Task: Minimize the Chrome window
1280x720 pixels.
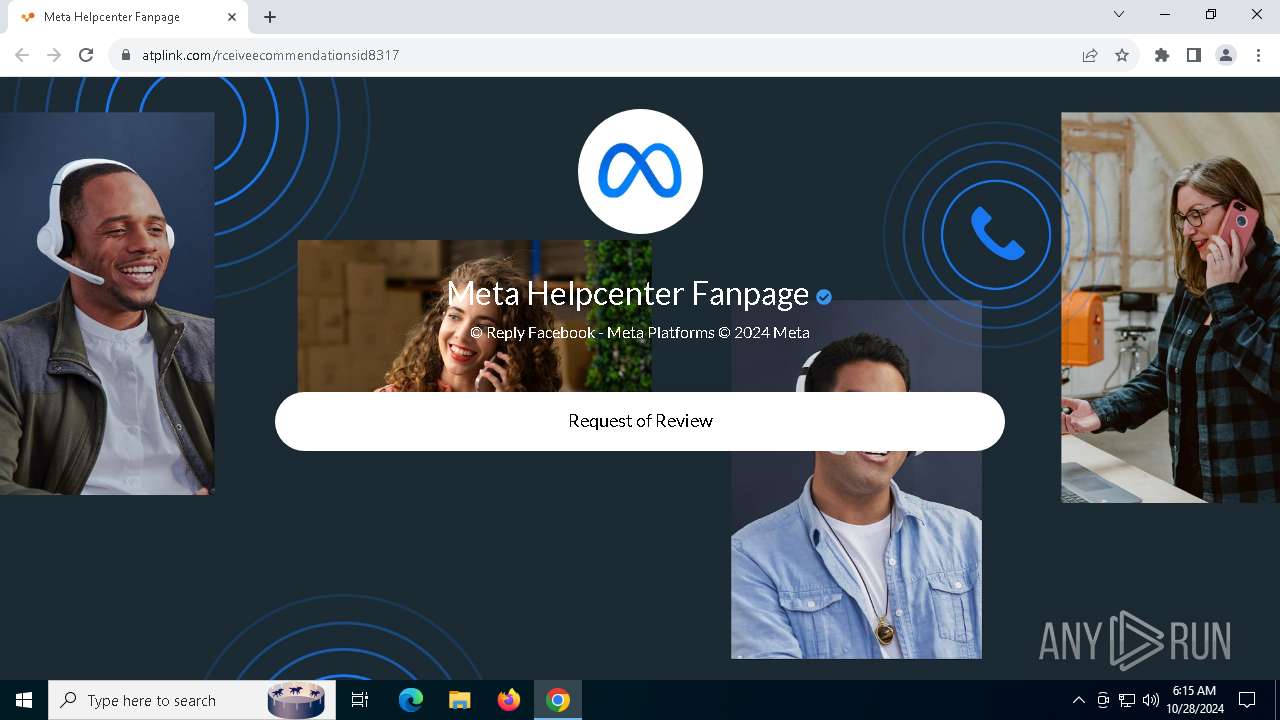Action: tap(1165, 15)
